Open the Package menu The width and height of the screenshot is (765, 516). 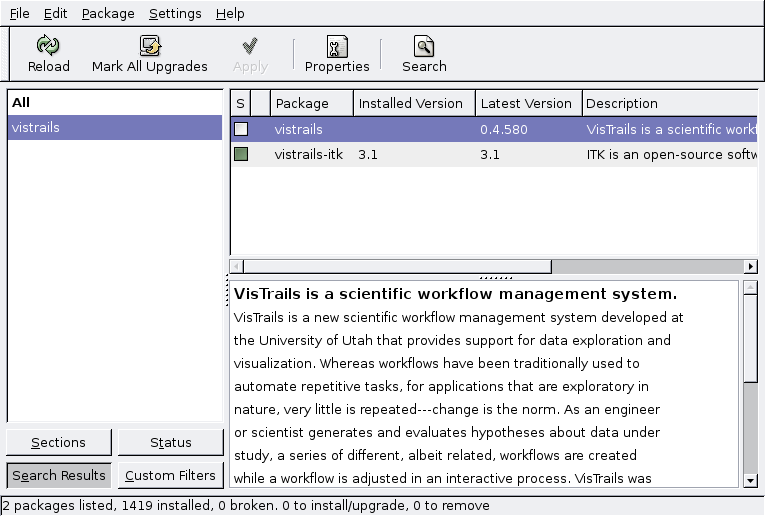(x=107, y=14)
